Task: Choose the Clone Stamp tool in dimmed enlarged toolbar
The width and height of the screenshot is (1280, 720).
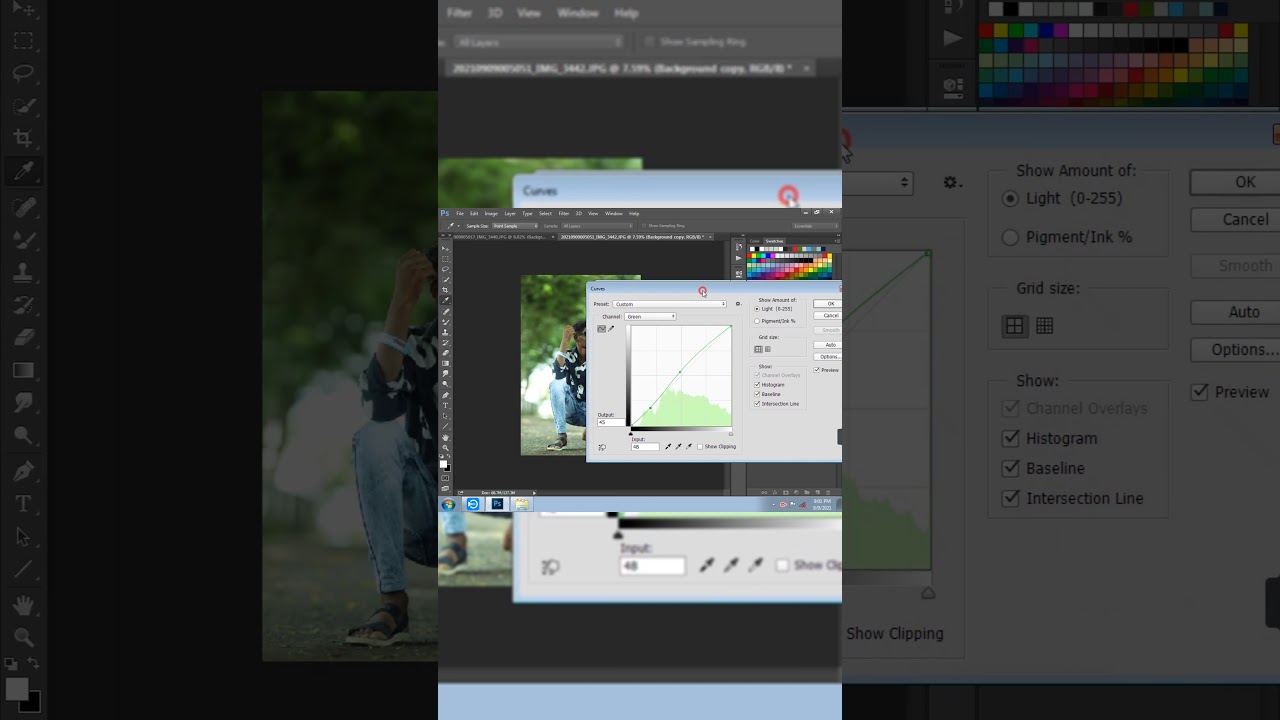Action: pos(23,272)
